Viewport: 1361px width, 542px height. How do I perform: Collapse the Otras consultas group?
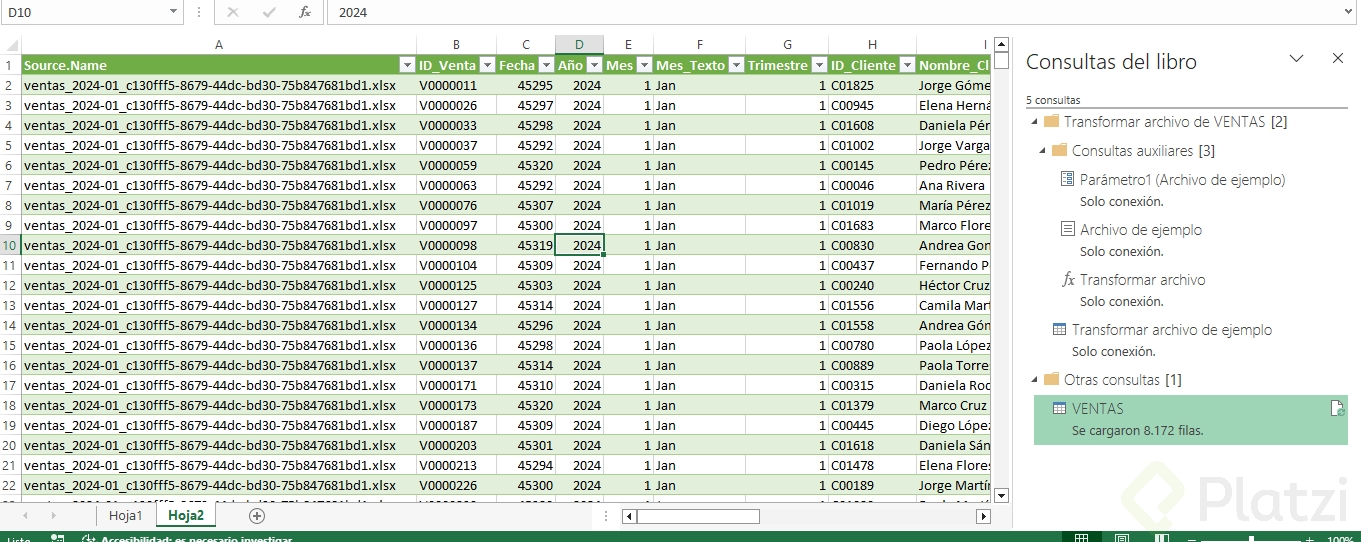pos(1032,380)
